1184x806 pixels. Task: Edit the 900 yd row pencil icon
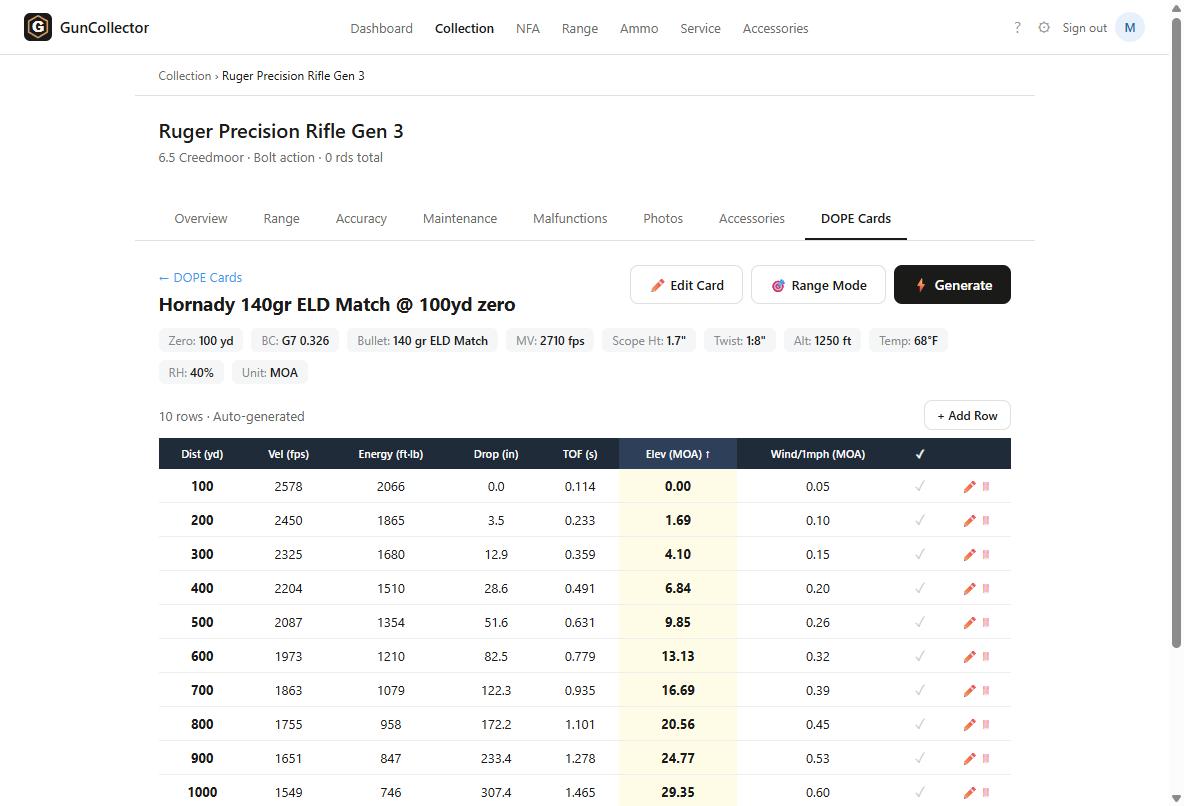tap(970, 758)
